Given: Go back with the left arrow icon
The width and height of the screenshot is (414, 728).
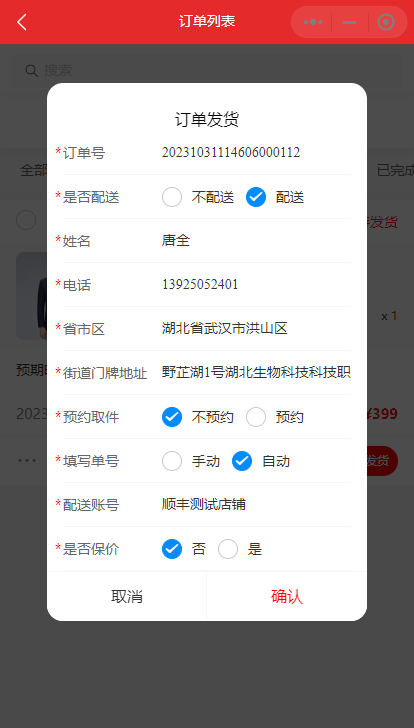Looking at the screenshot, I should [x=22, y=22].
